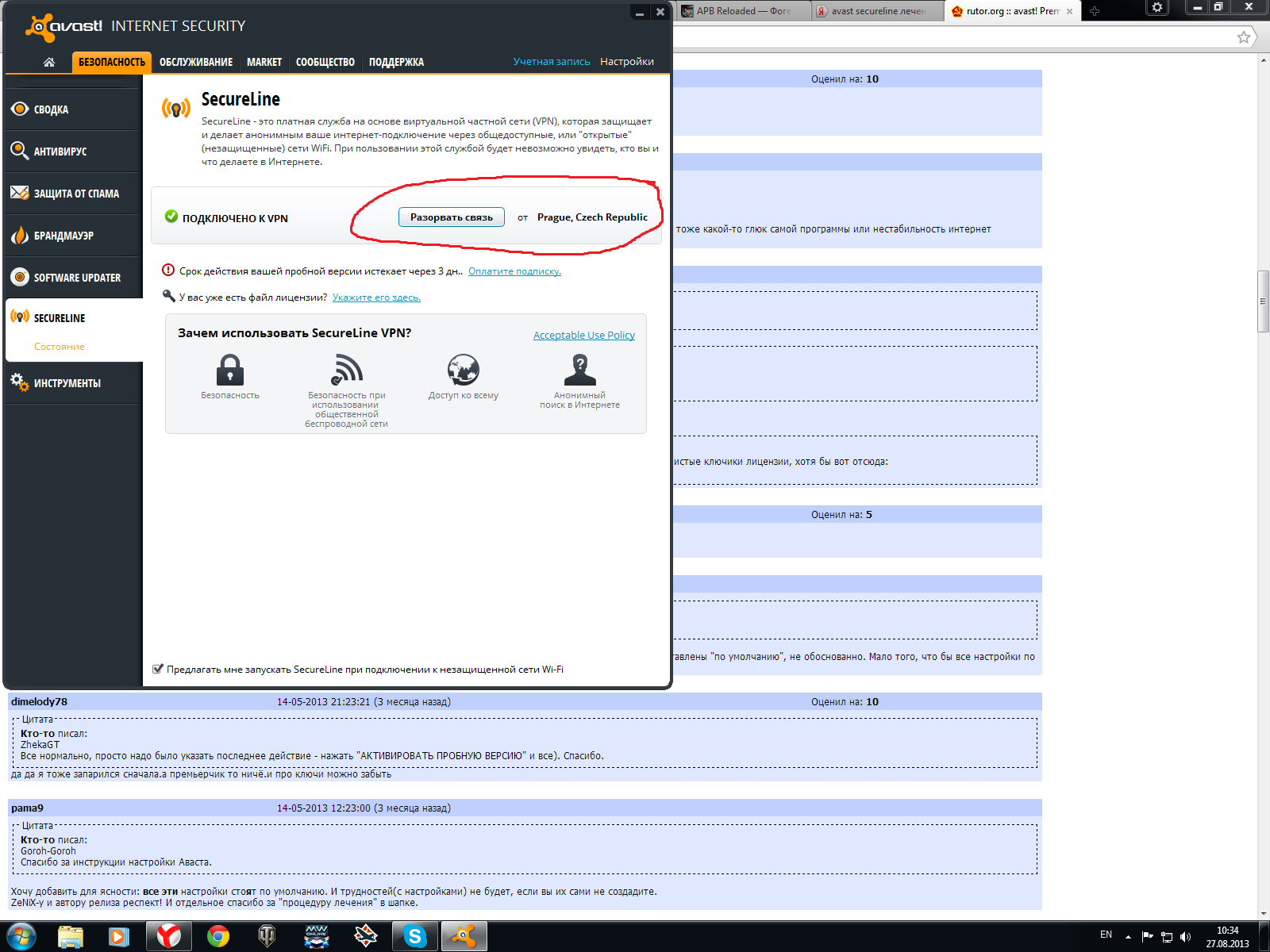
Task: Click the SecureLine sidebar signal icon
Action: (20, 317)
